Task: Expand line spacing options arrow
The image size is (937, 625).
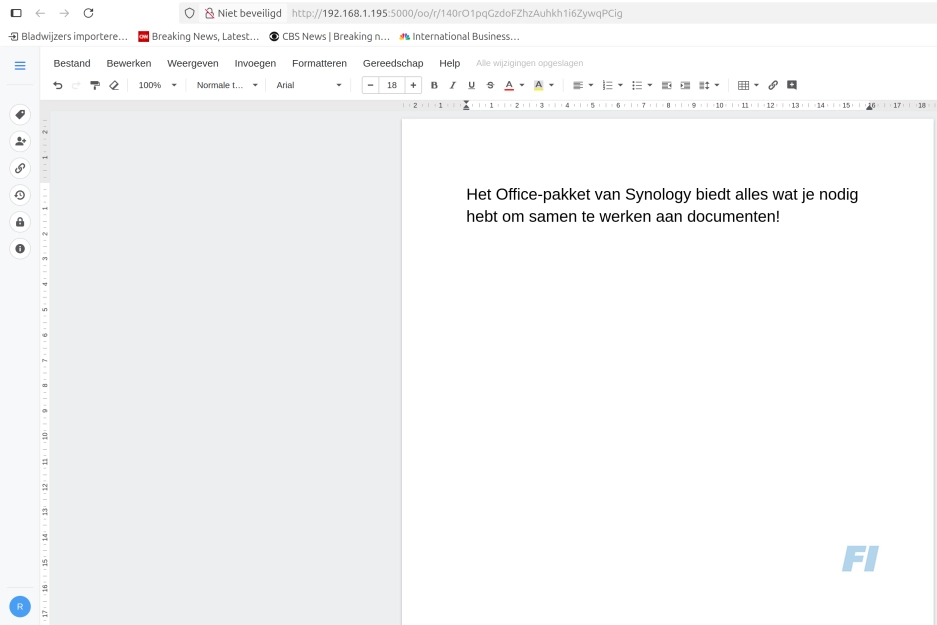Action: pos(717,85)
